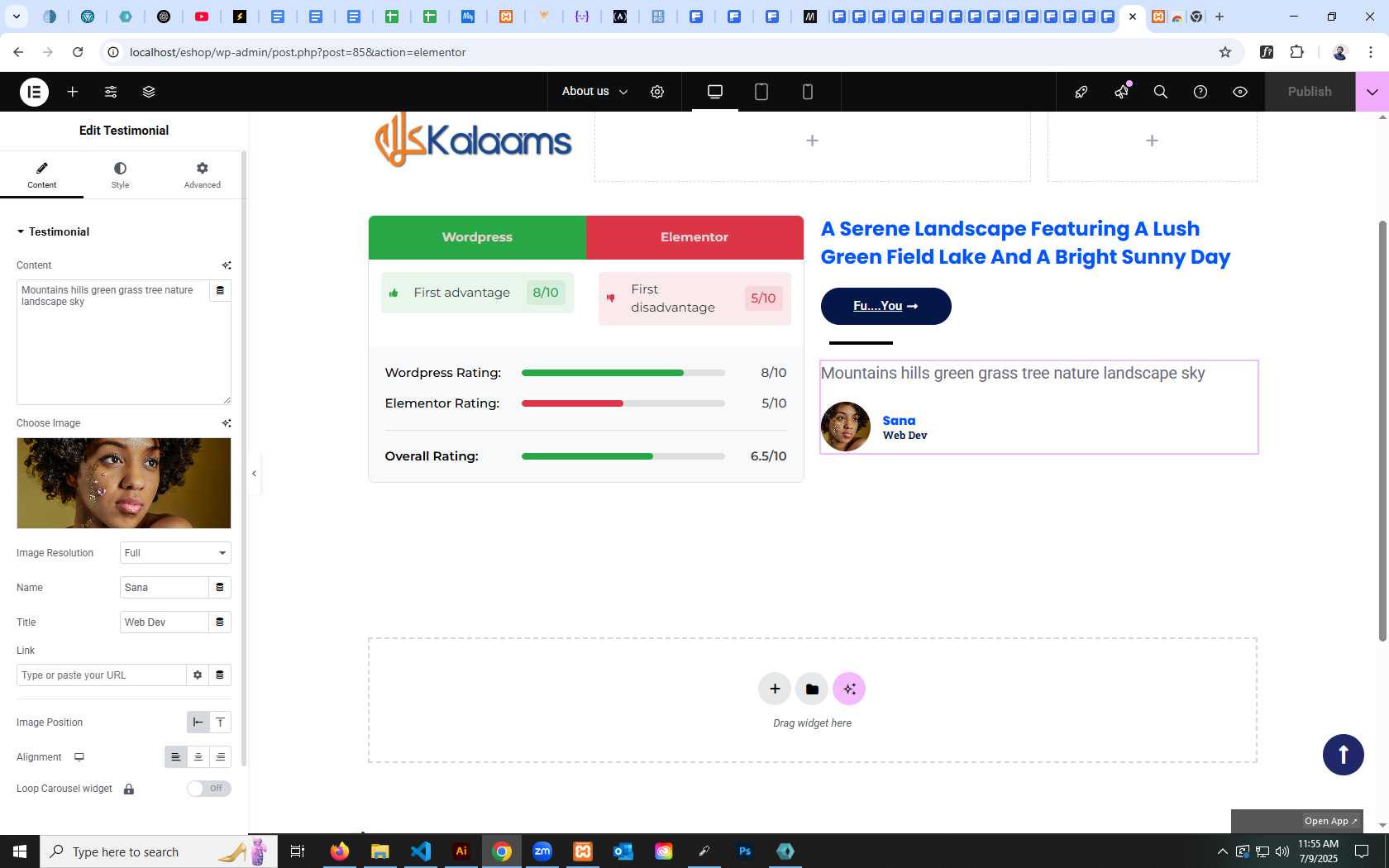Click the Windows Start button
1389x868 pixels.
20,851
